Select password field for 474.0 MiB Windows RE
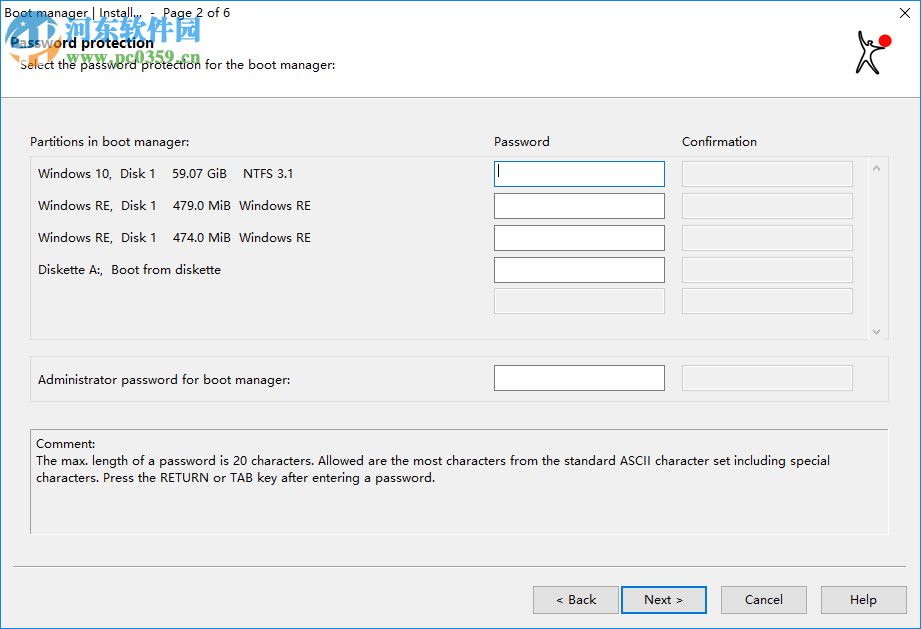921x629 pixels. click(x=579, y=238)
